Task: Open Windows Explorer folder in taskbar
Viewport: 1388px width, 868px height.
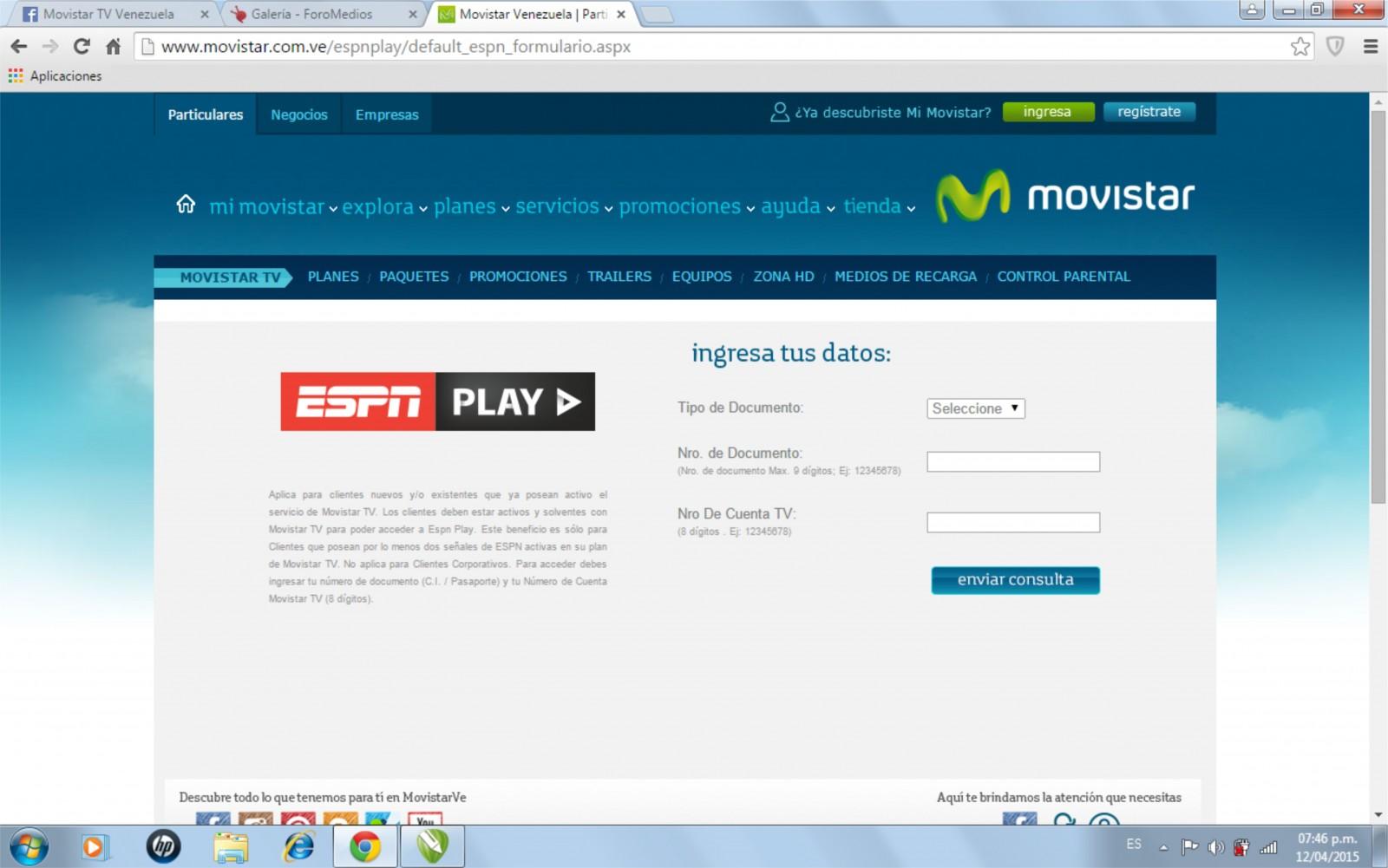Action: (231, 846)
